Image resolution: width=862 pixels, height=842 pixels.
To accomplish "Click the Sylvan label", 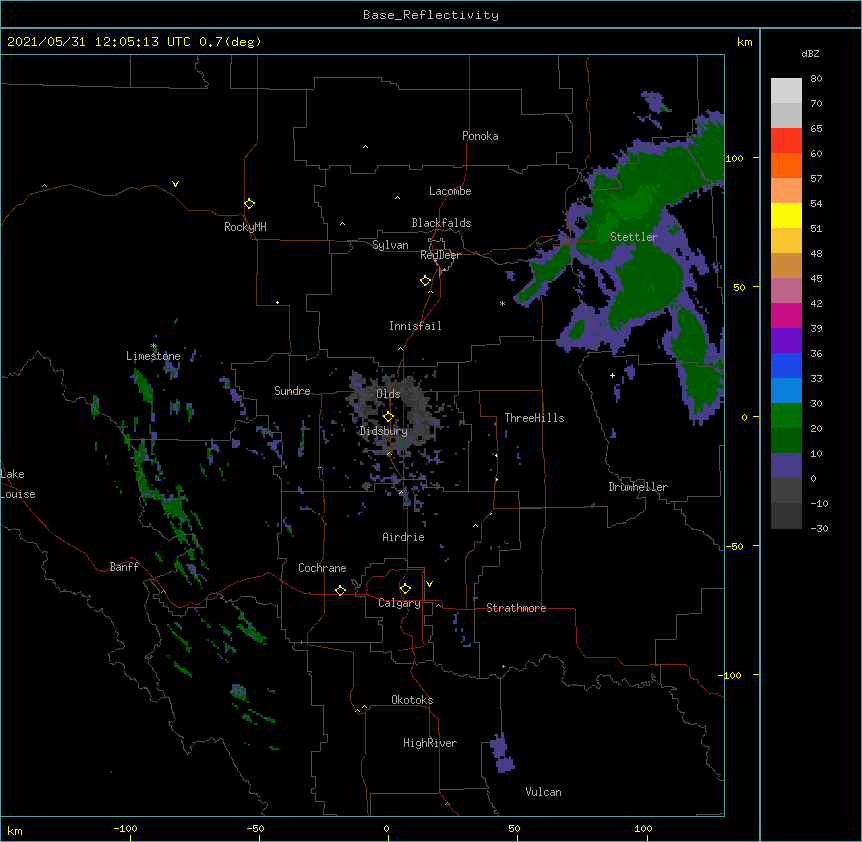I will [x=390, y=245].
